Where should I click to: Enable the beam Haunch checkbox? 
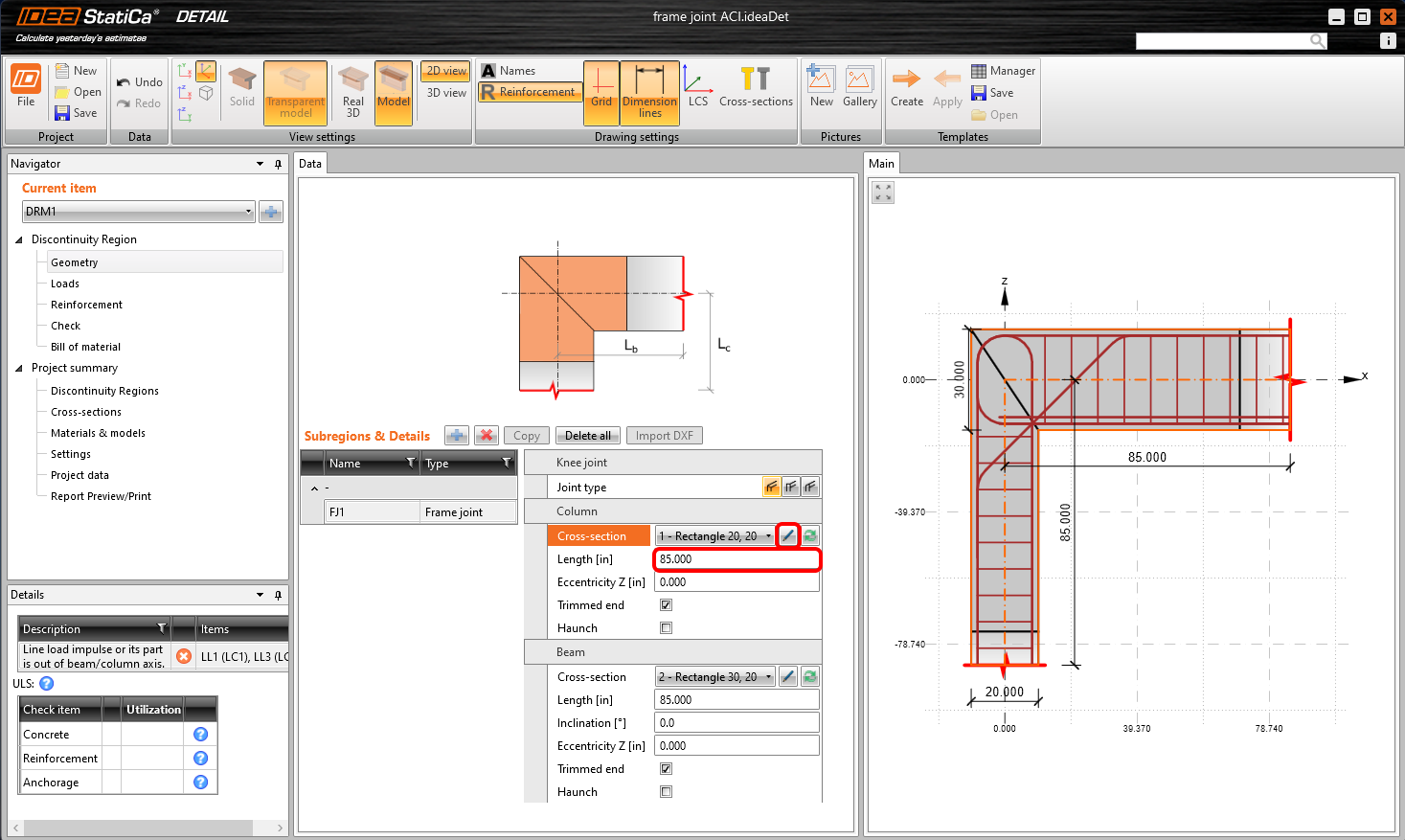tap(667, 792)
